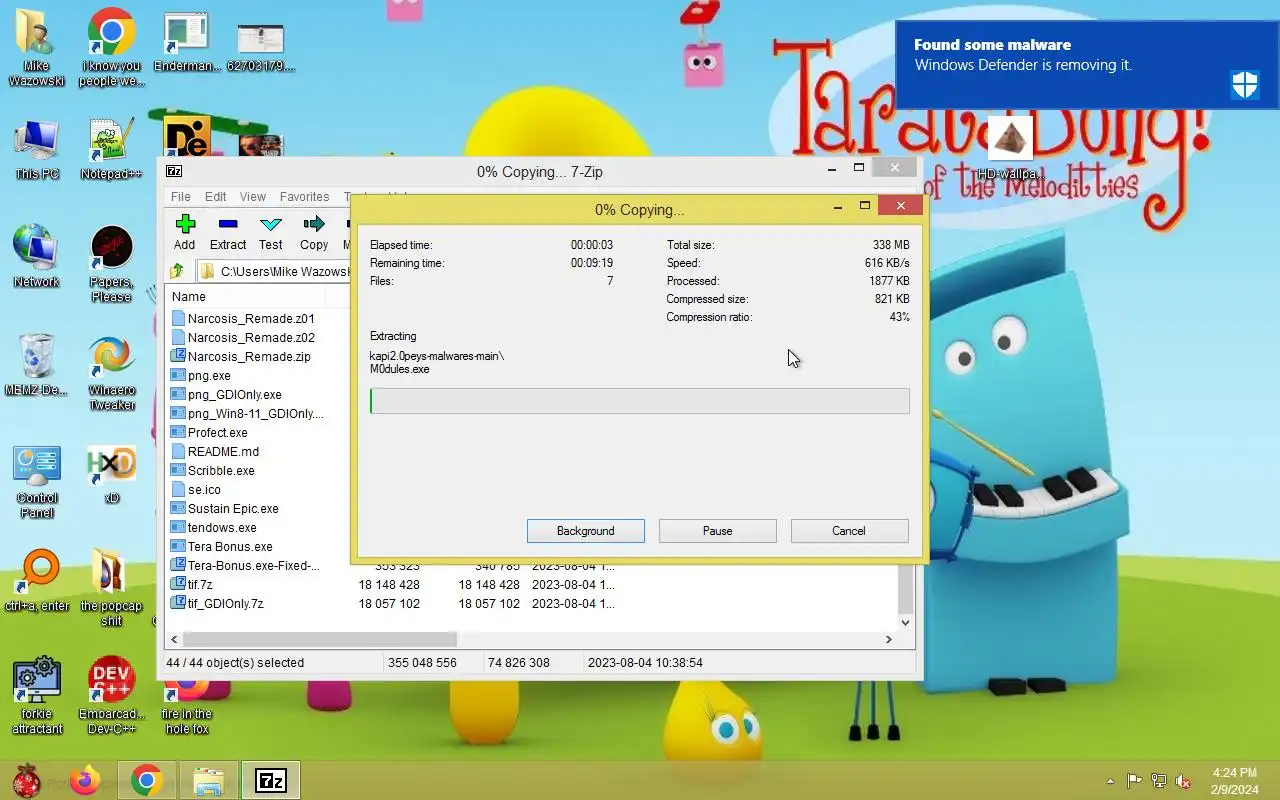
Task: Open the MEMZ De... recycle bin icon
Action: [36, 365]
